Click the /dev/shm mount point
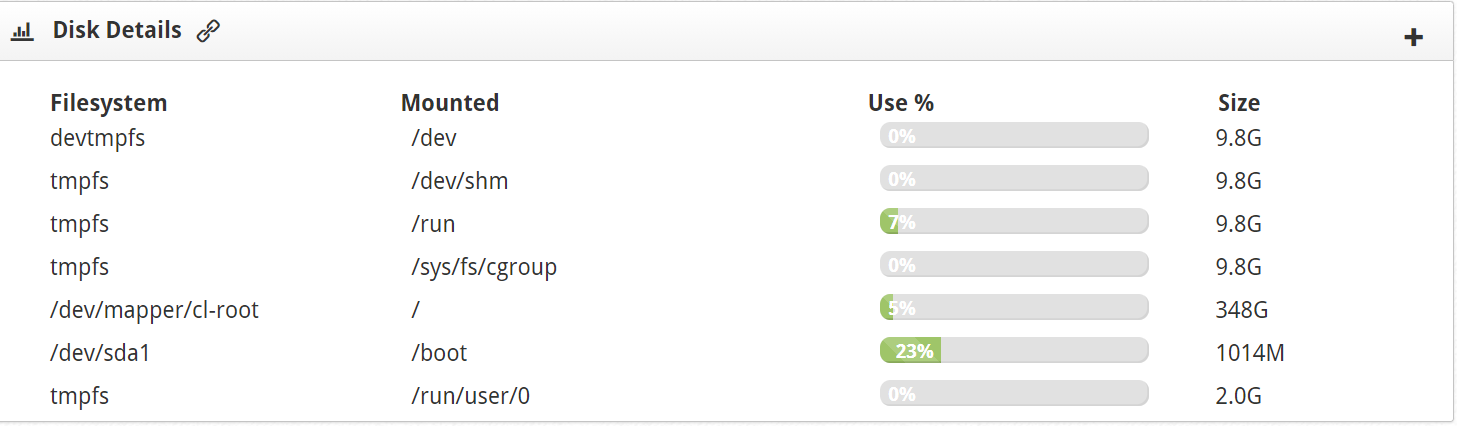This screenshot has height=426, width=1457. click(x=460, y=181)
